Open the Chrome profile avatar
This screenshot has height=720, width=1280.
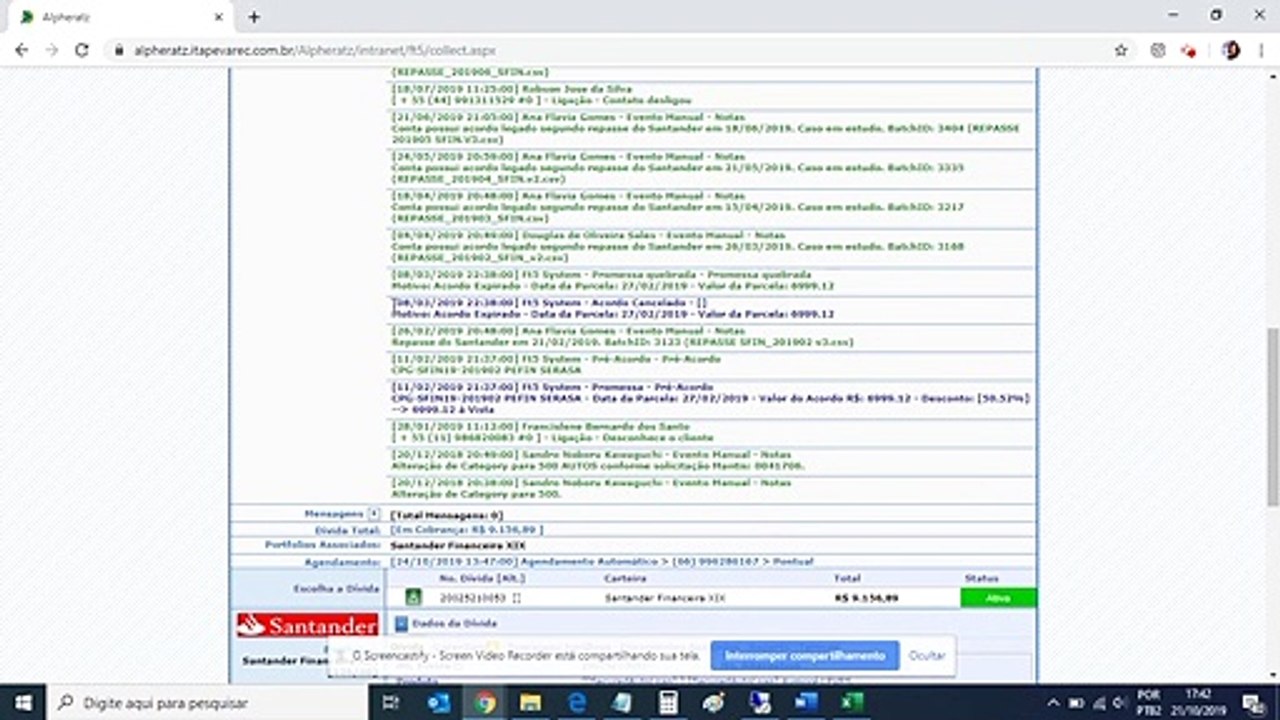(x=1231, y=50)
